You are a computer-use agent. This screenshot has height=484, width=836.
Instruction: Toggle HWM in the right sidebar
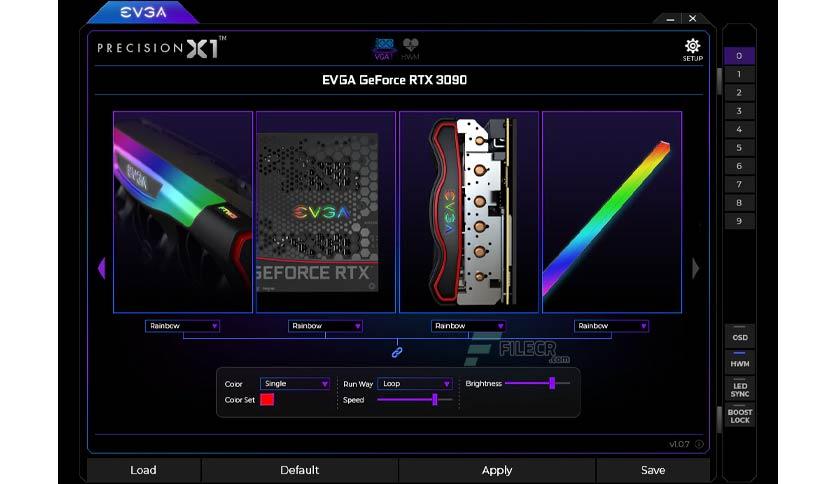[739, 361]
